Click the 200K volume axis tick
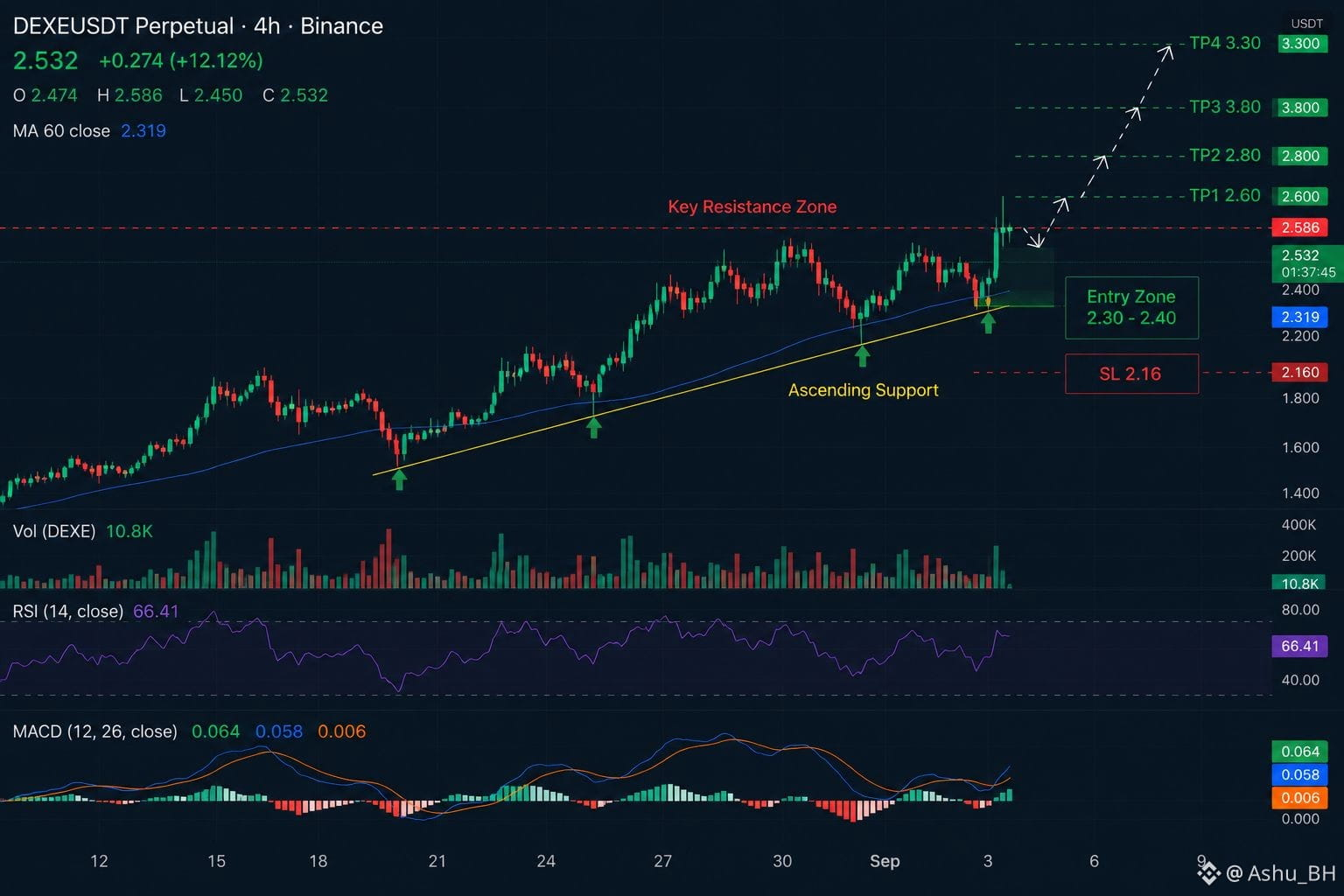The image size is (1344, 896). click(x=1298, y=556)
